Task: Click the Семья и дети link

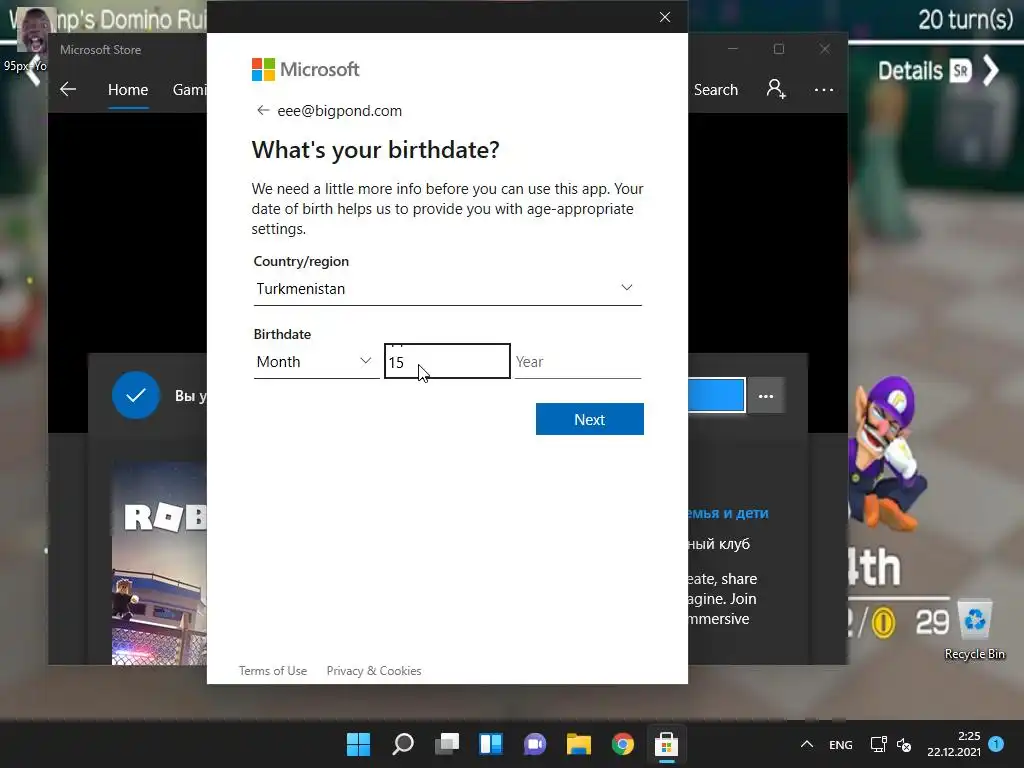Action: click(728, 513)
